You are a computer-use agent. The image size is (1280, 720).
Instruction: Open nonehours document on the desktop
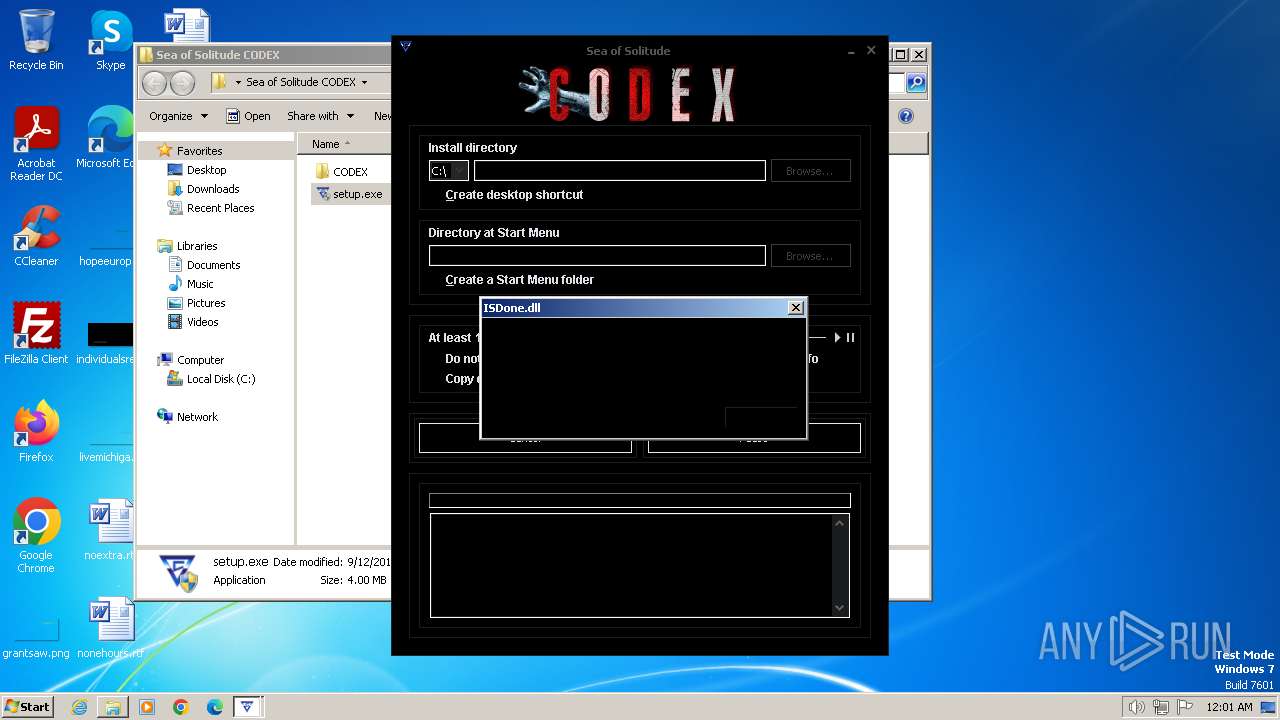[110, 628]
